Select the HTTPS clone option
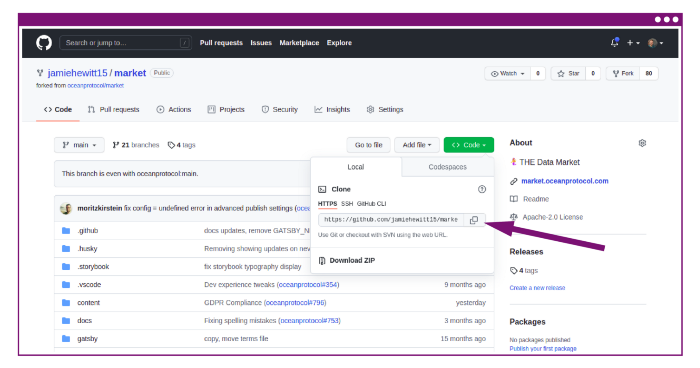 pos(327,204)
